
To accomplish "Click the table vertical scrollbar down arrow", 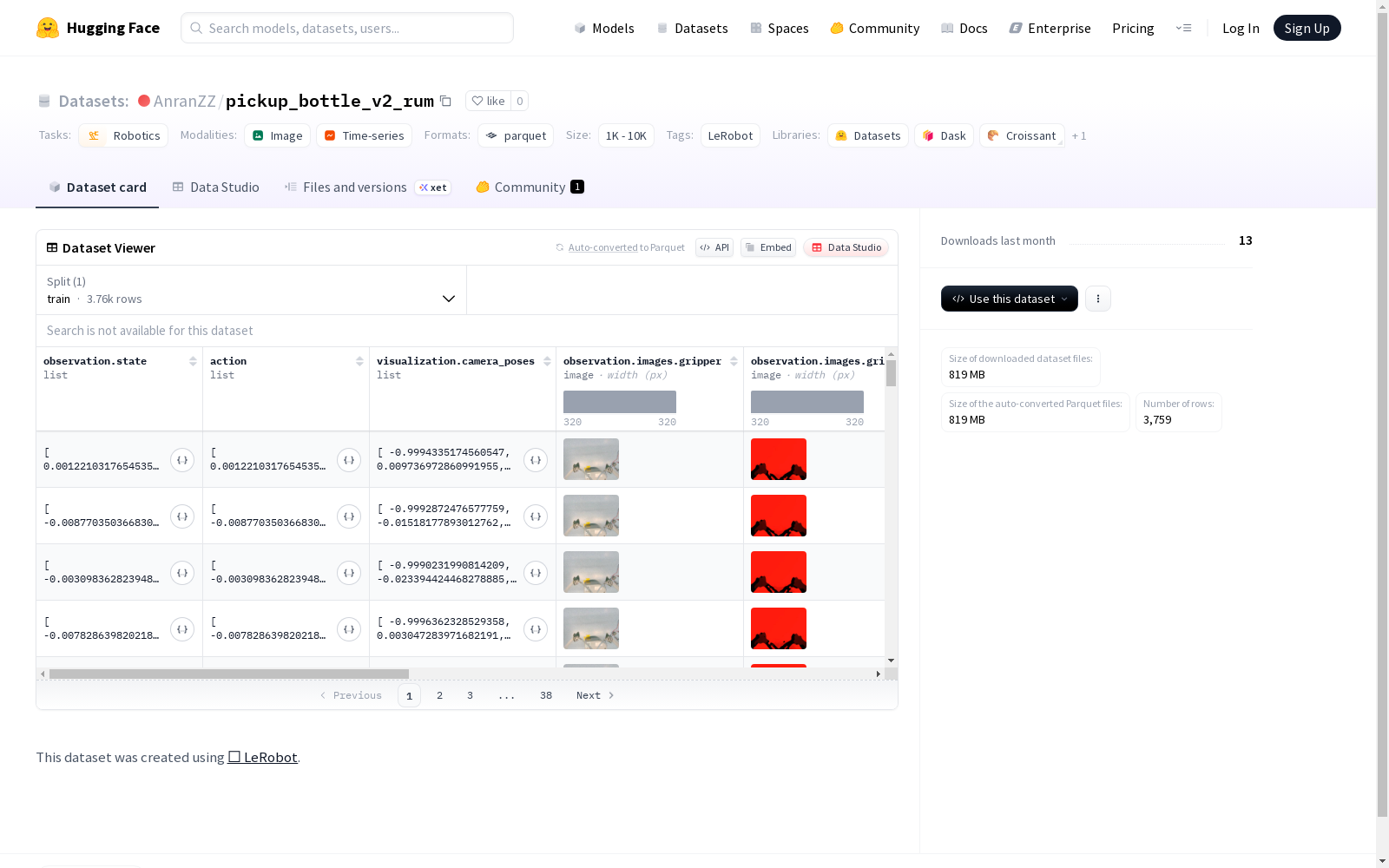I will tap(891, 661).
